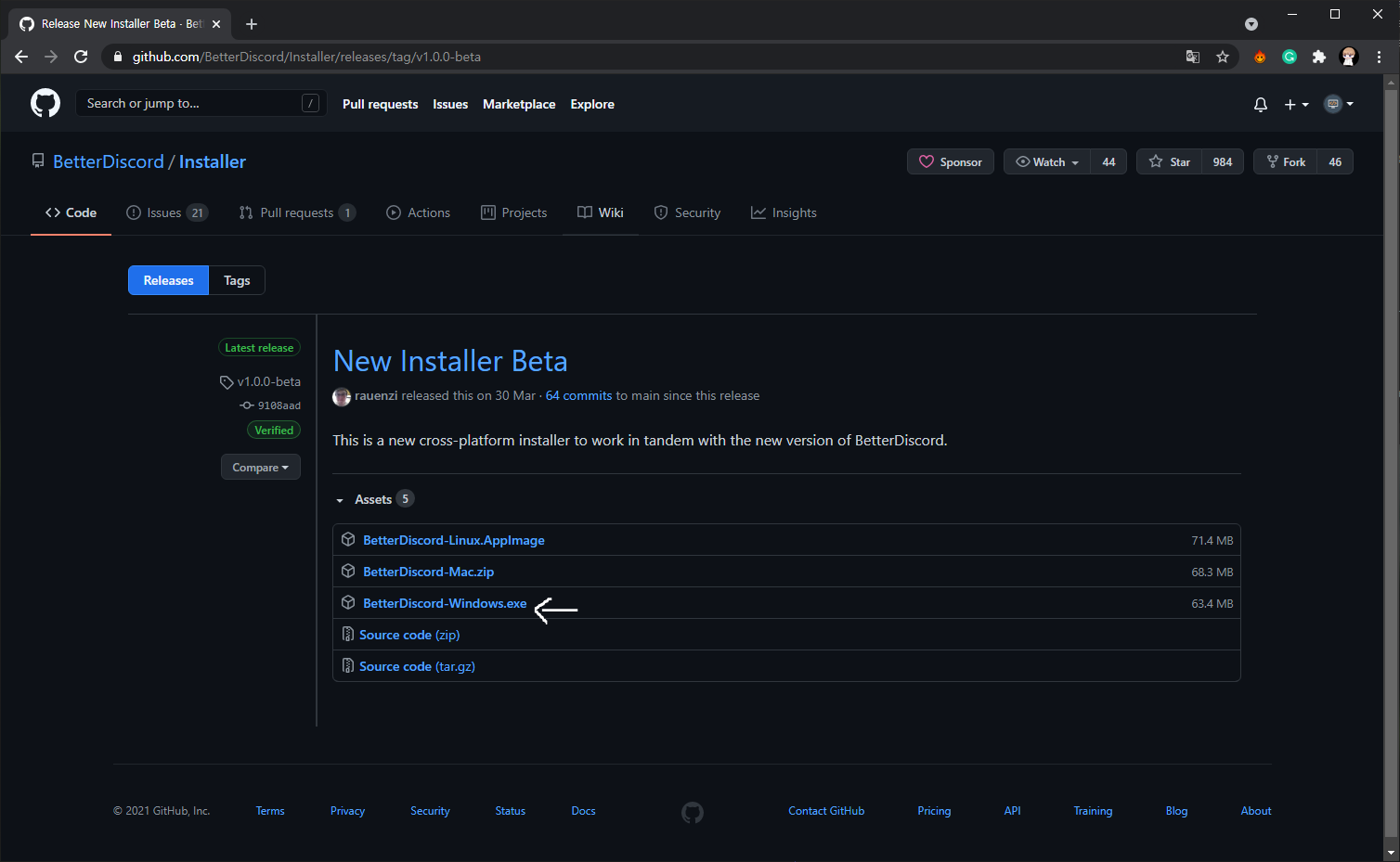This screenshot has height=862, width=1400.
Task: Close the Release New Installer Beta tab
Action: point(216,24)
